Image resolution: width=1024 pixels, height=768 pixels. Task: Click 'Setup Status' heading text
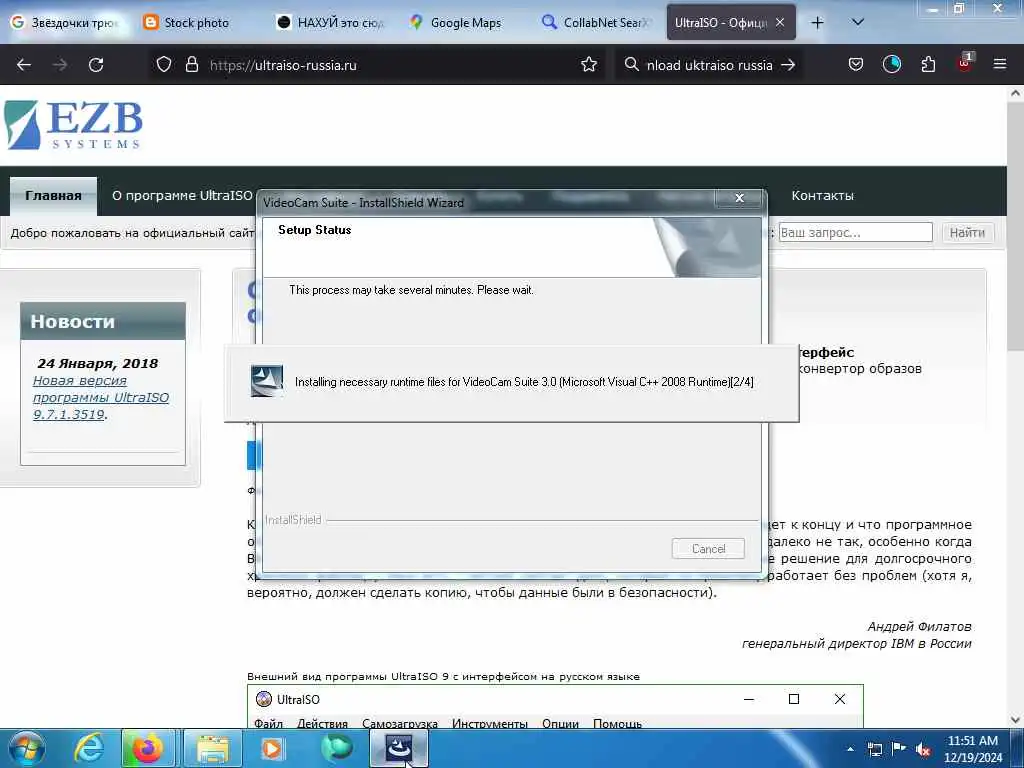(x=315, y=230)
